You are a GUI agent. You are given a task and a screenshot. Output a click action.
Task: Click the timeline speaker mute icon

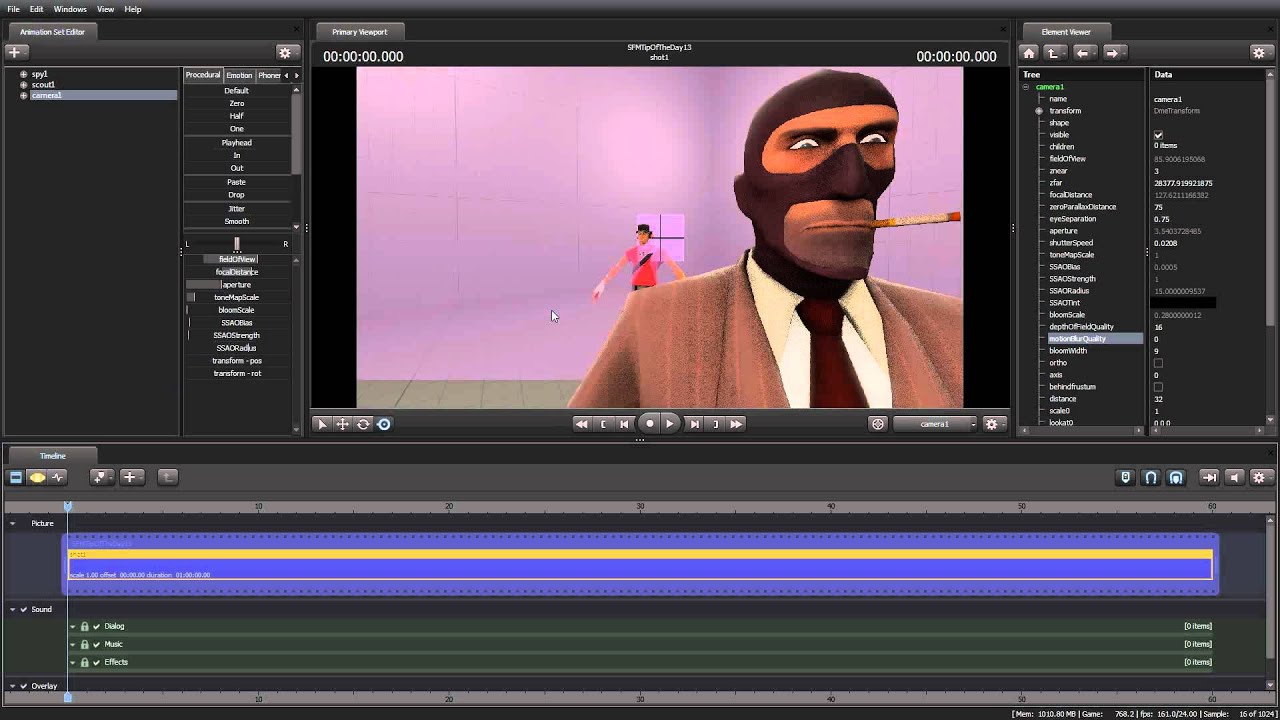[x=1234, y=477]
